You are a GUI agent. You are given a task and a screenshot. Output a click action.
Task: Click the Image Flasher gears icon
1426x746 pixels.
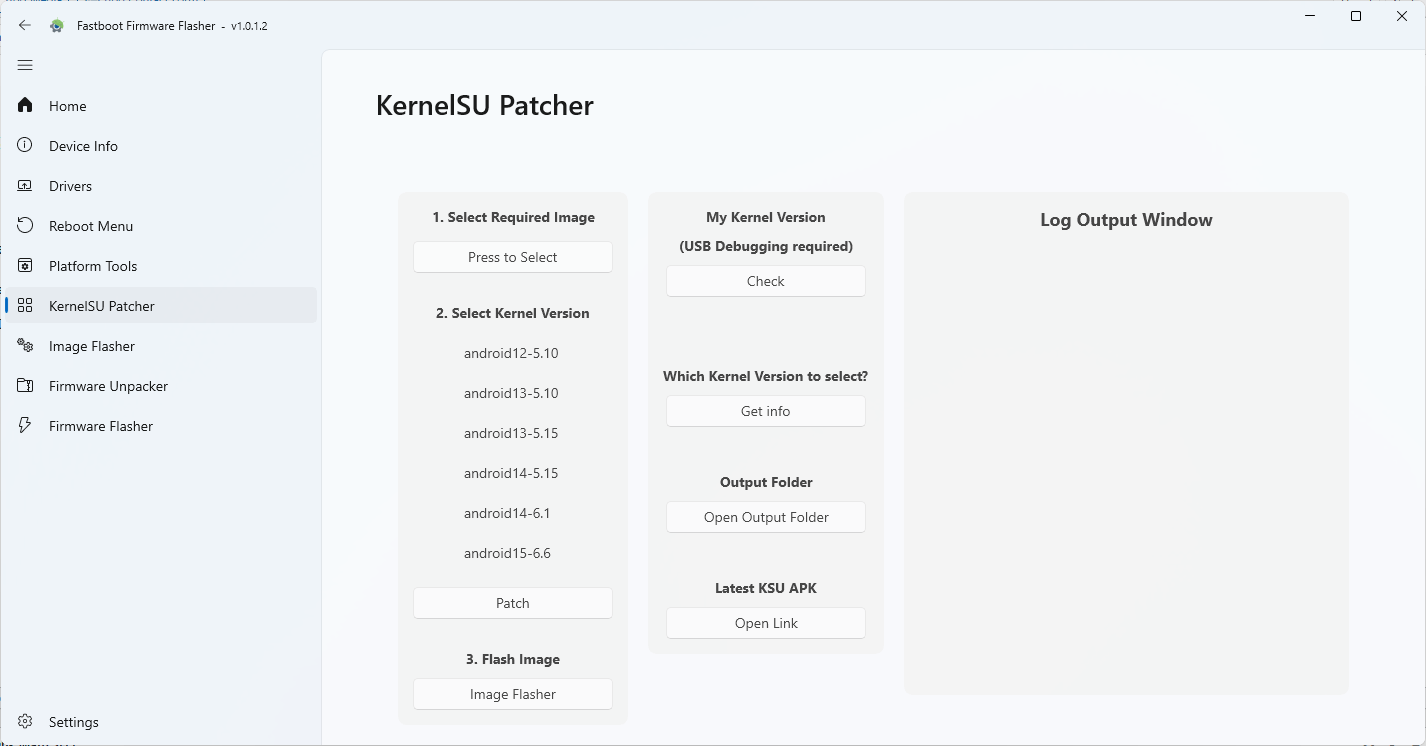point(26,346)
